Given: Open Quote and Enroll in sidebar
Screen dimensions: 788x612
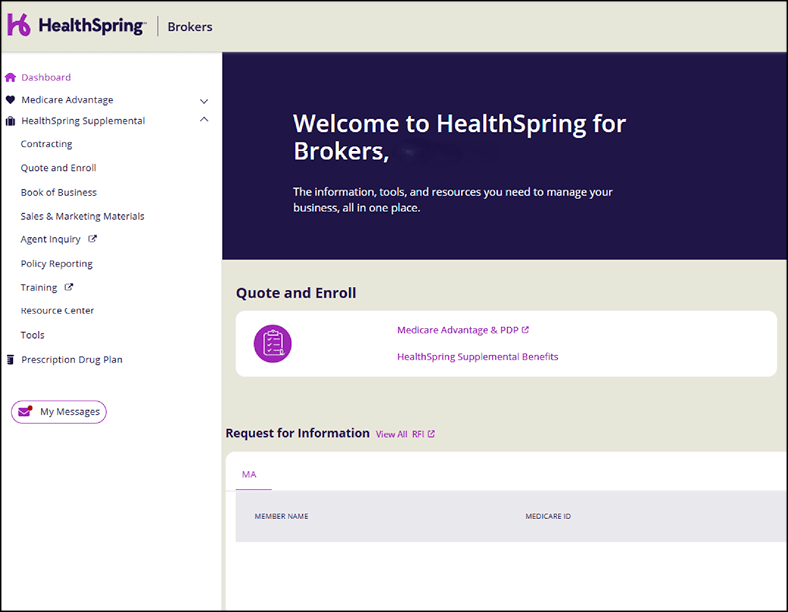Looking at the screenshot, I should pyautogui.click(x=58, y=168).
